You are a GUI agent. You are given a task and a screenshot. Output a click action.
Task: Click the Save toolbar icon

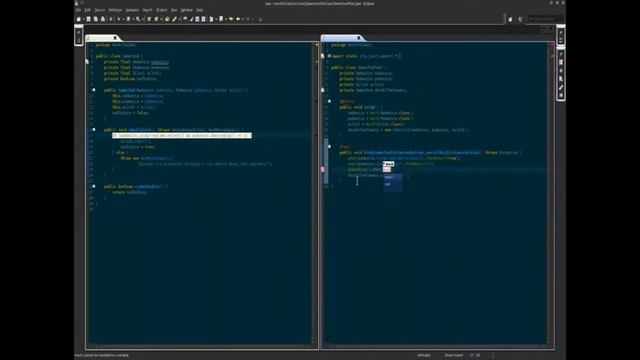click(x=89, y=19)
